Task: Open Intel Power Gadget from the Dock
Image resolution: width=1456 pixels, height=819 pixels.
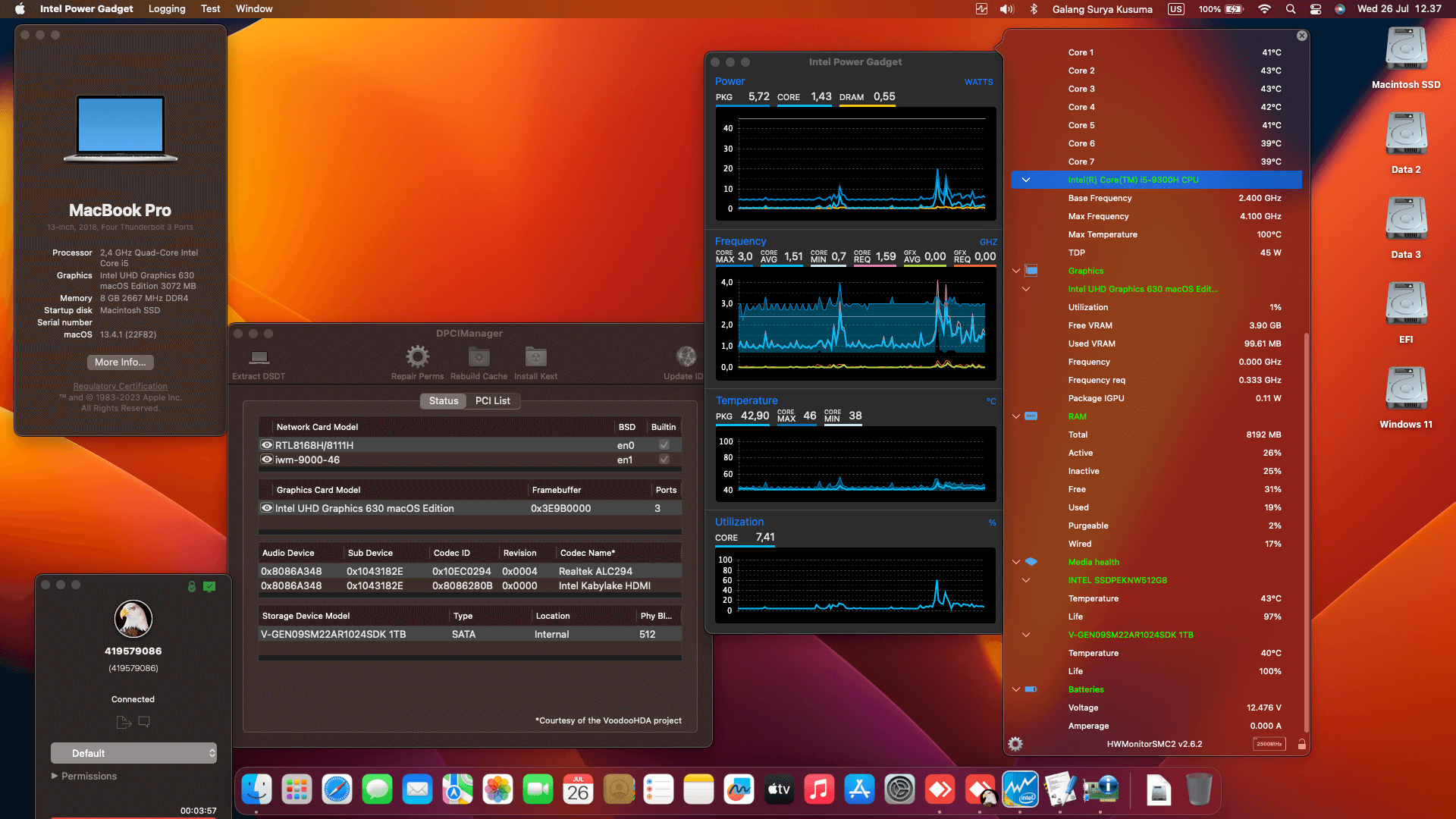Action: point(1020,789)
